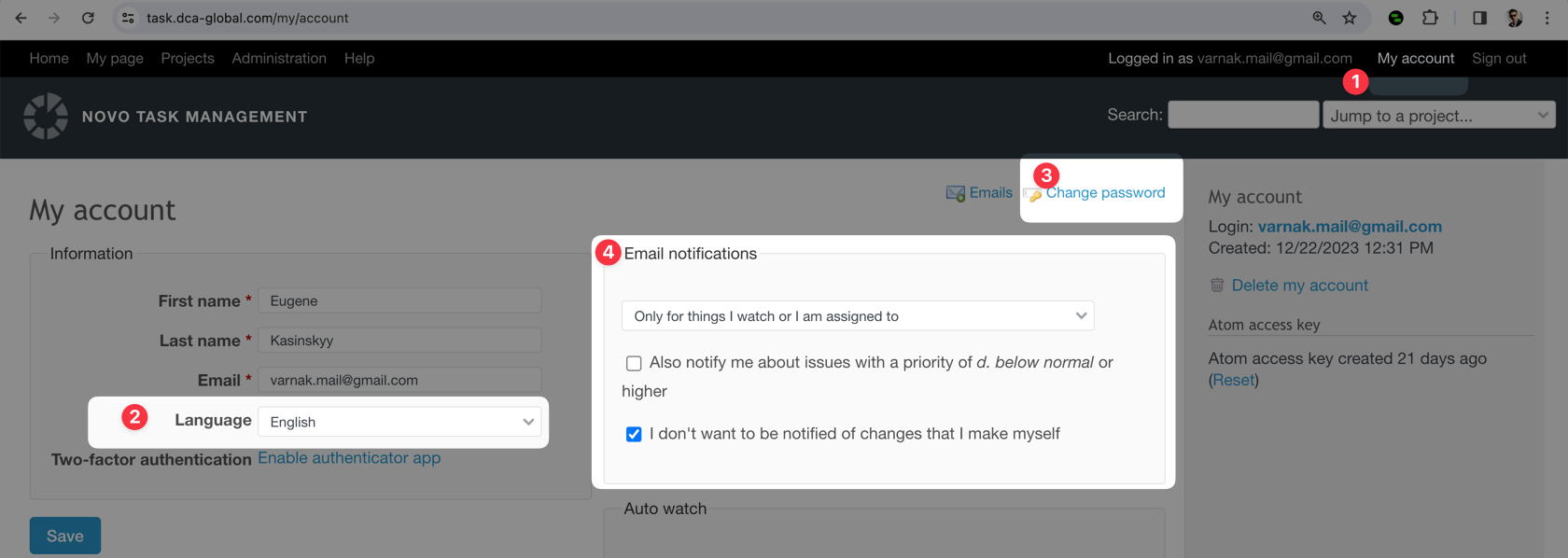Click the Novo Task Management logo

[x=46, y=117]
